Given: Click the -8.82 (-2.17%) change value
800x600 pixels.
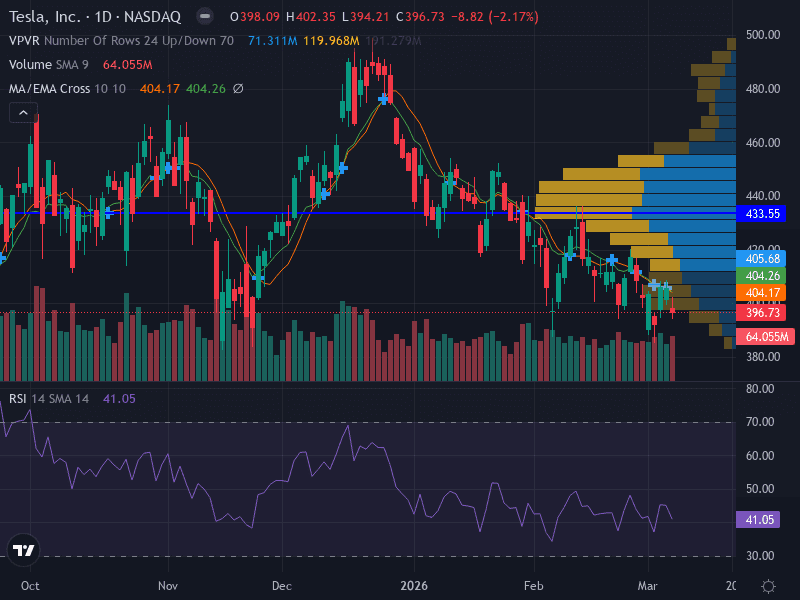Looking at the screenshot, I should [x=494, y=17].
